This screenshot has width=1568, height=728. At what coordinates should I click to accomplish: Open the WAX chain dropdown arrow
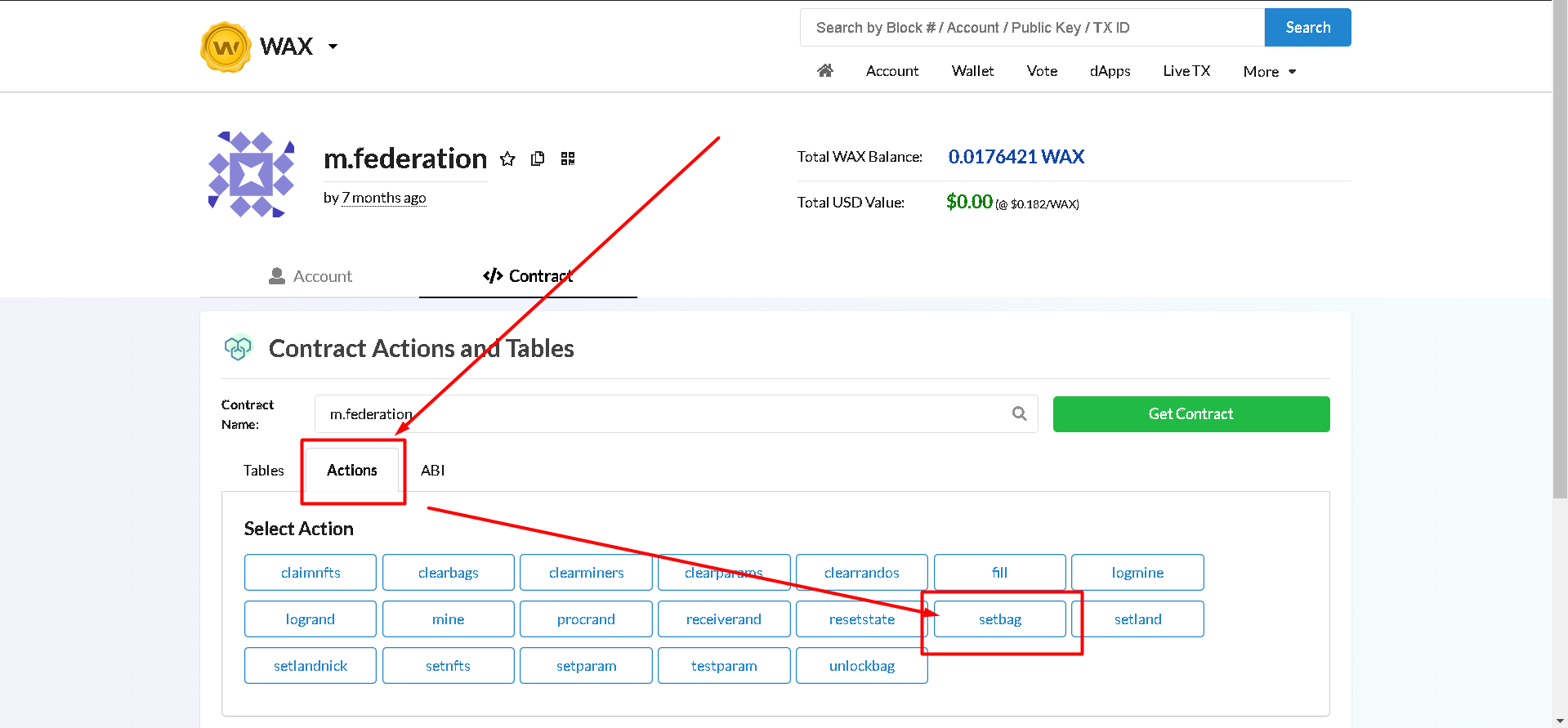(x=333, y=47)
